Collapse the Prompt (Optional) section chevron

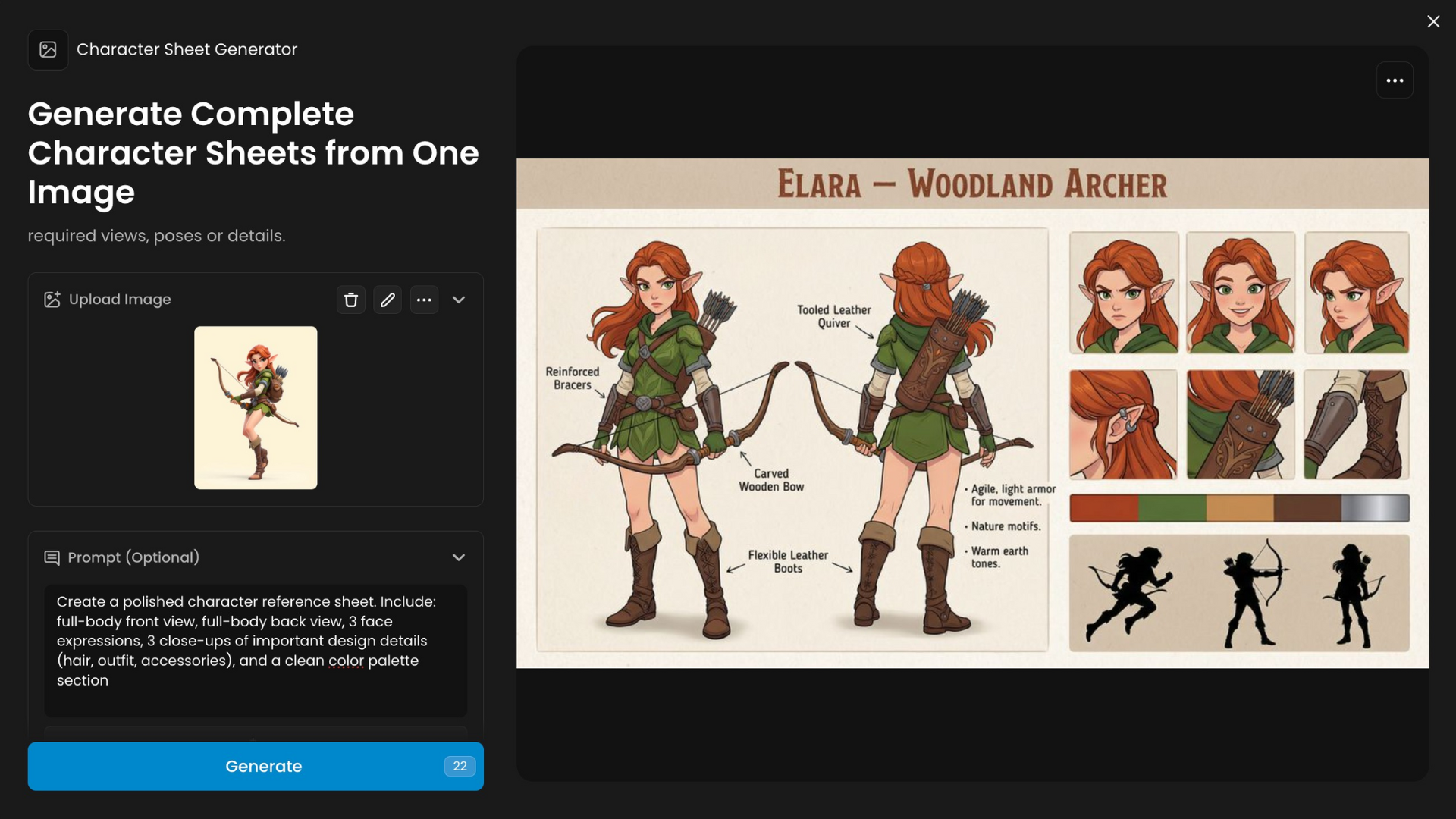click(459, 557)
